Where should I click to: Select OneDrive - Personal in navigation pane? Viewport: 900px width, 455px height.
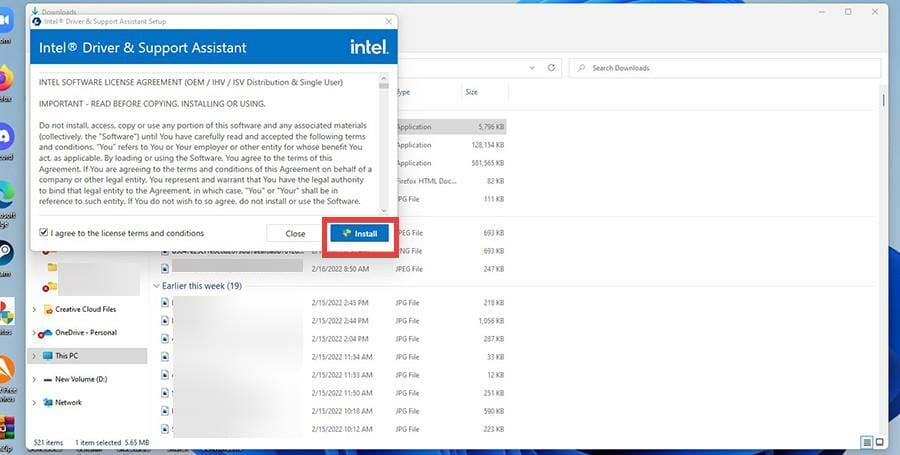(86, 333)
